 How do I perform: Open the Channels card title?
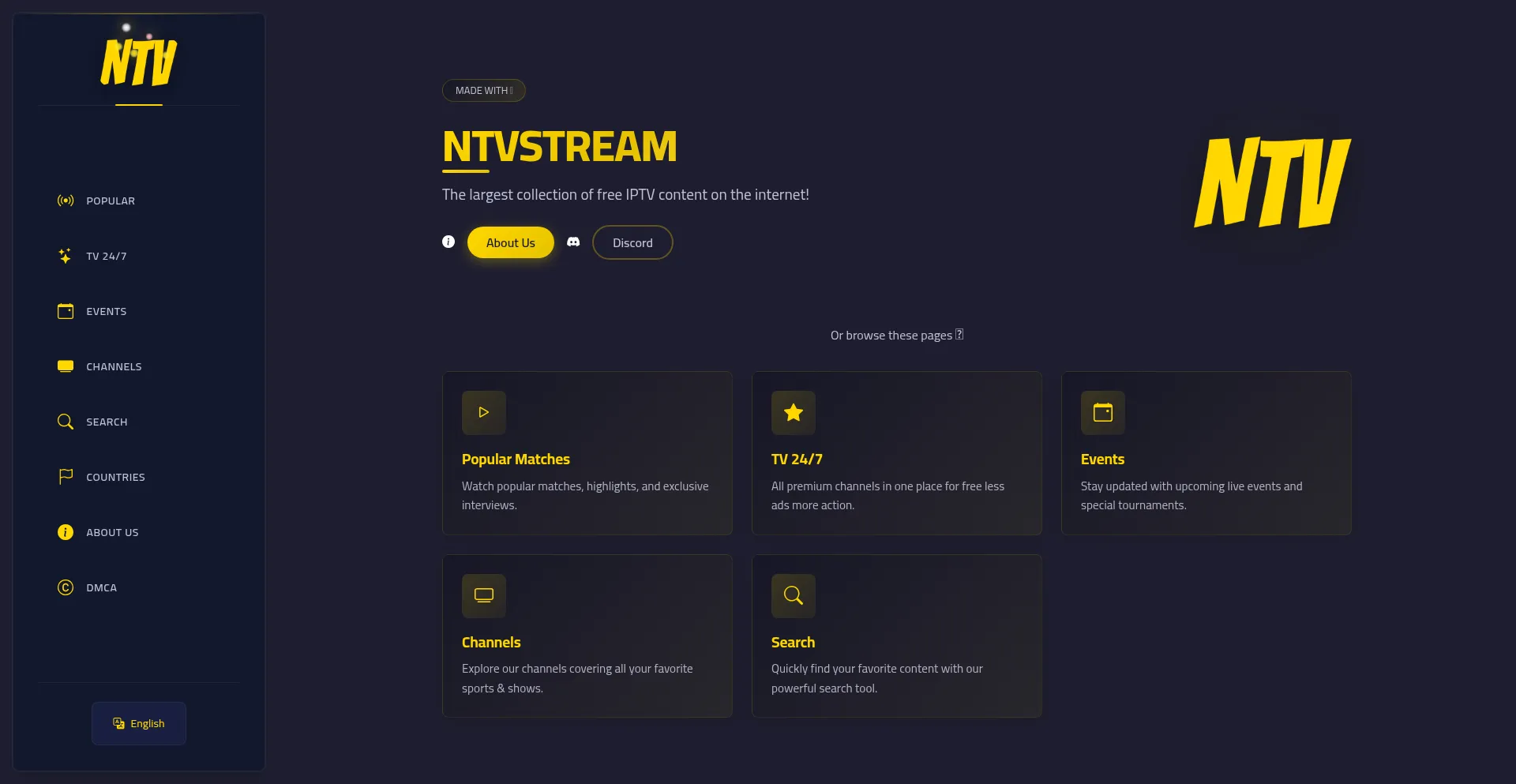click(491, 643)
